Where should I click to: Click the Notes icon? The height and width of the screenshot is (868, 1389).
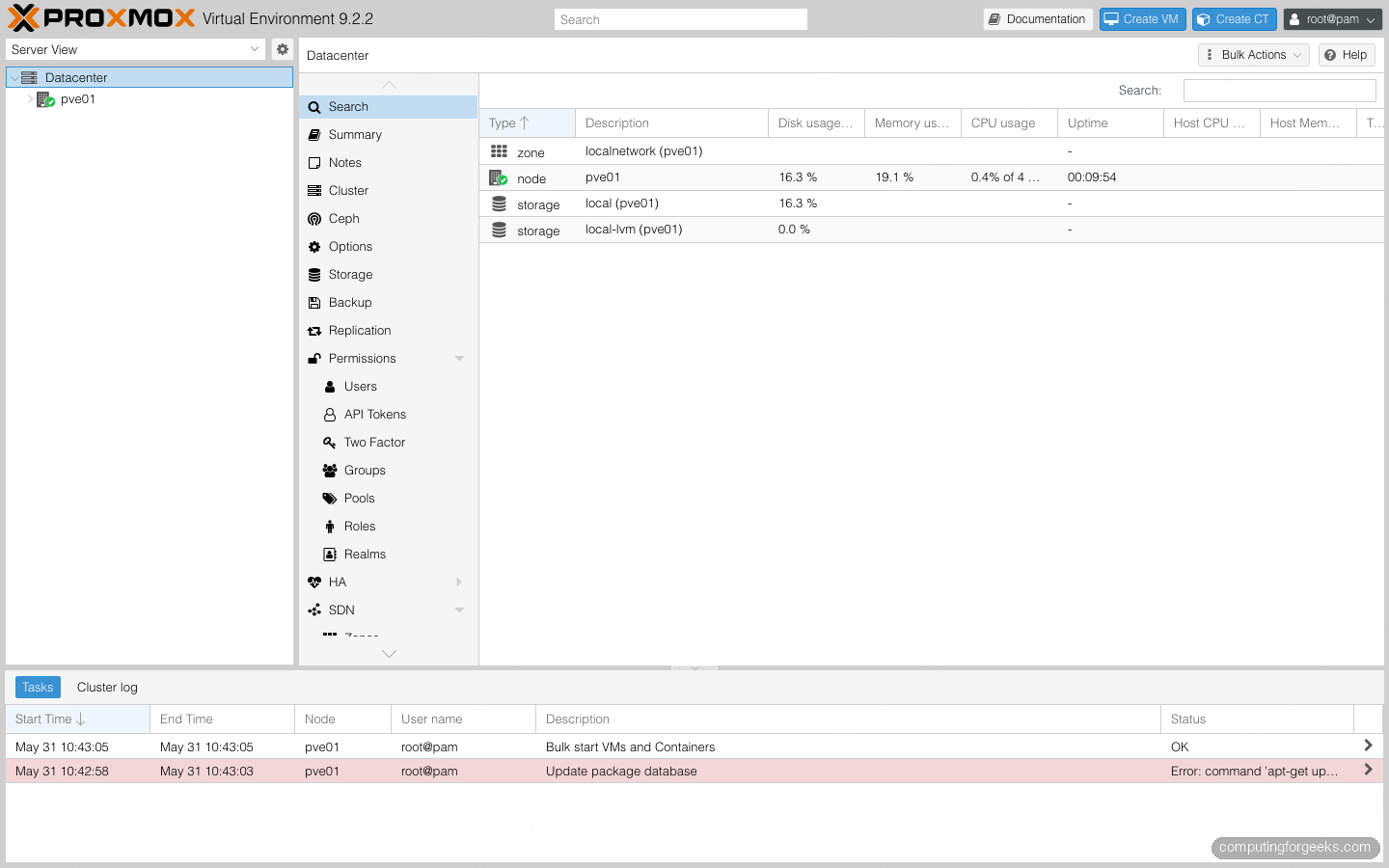[x=314, y=163]
